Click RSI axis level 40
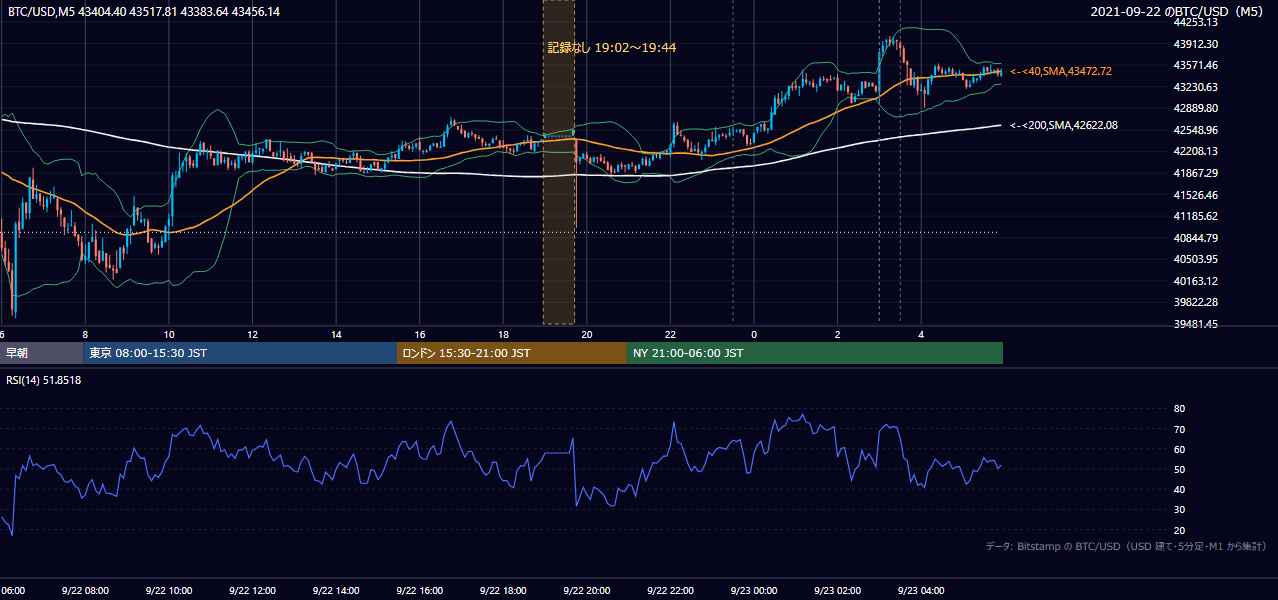The image size is (1278, 600). click(x=1179, y=489)
